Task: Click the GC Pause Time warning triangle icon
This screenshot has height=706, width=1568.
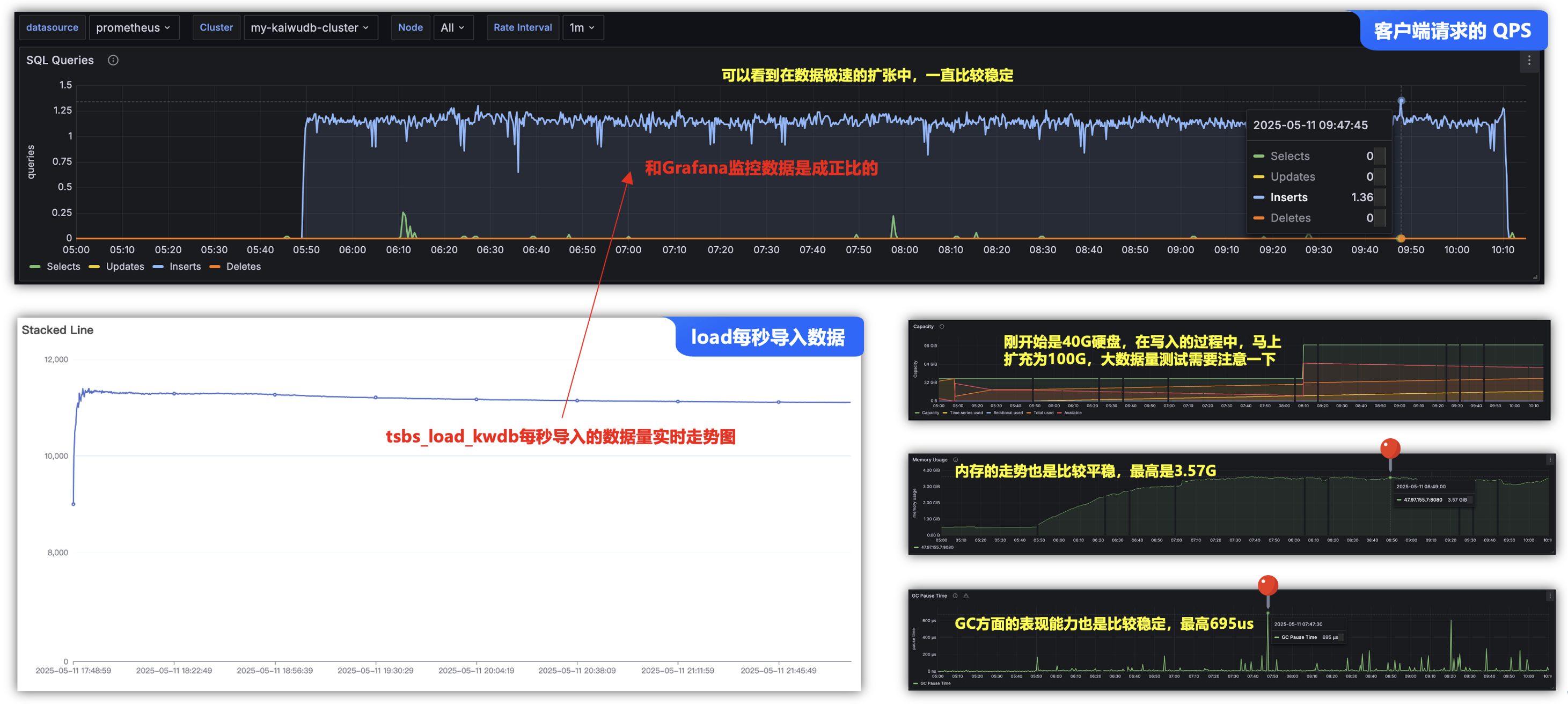Action: pos(966,596)
